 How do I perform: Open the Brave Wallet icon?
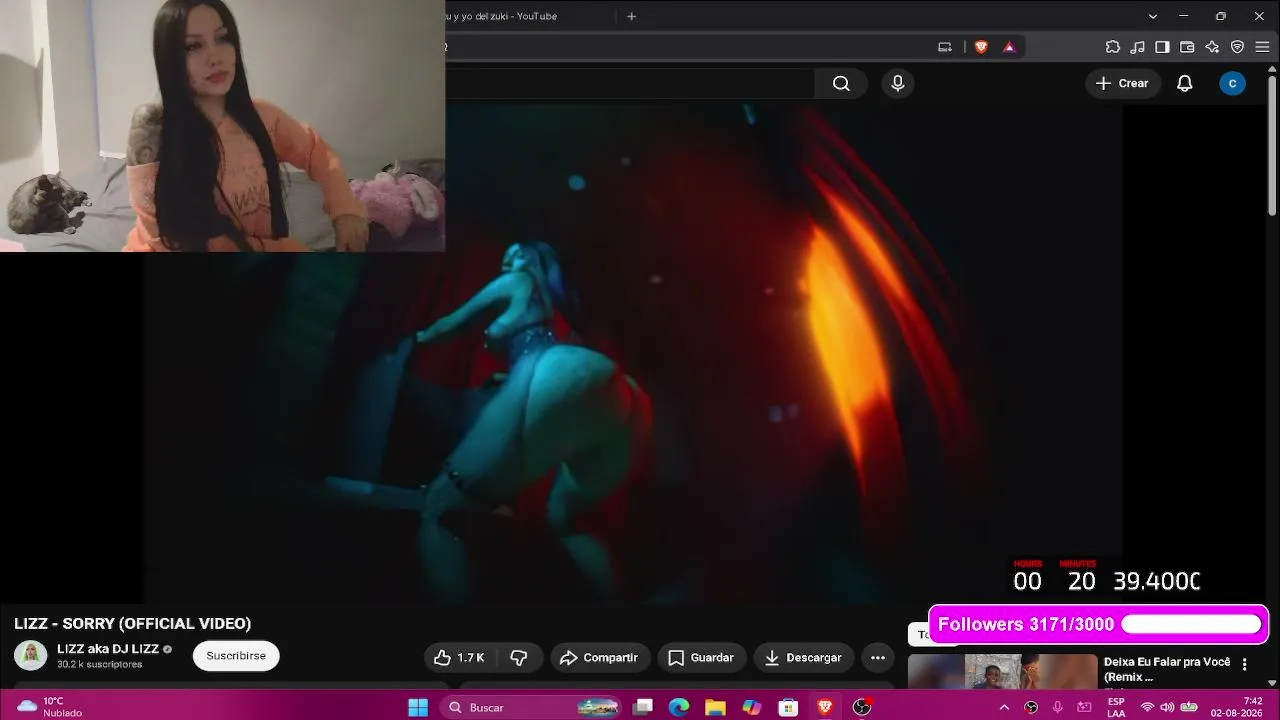1187,47
